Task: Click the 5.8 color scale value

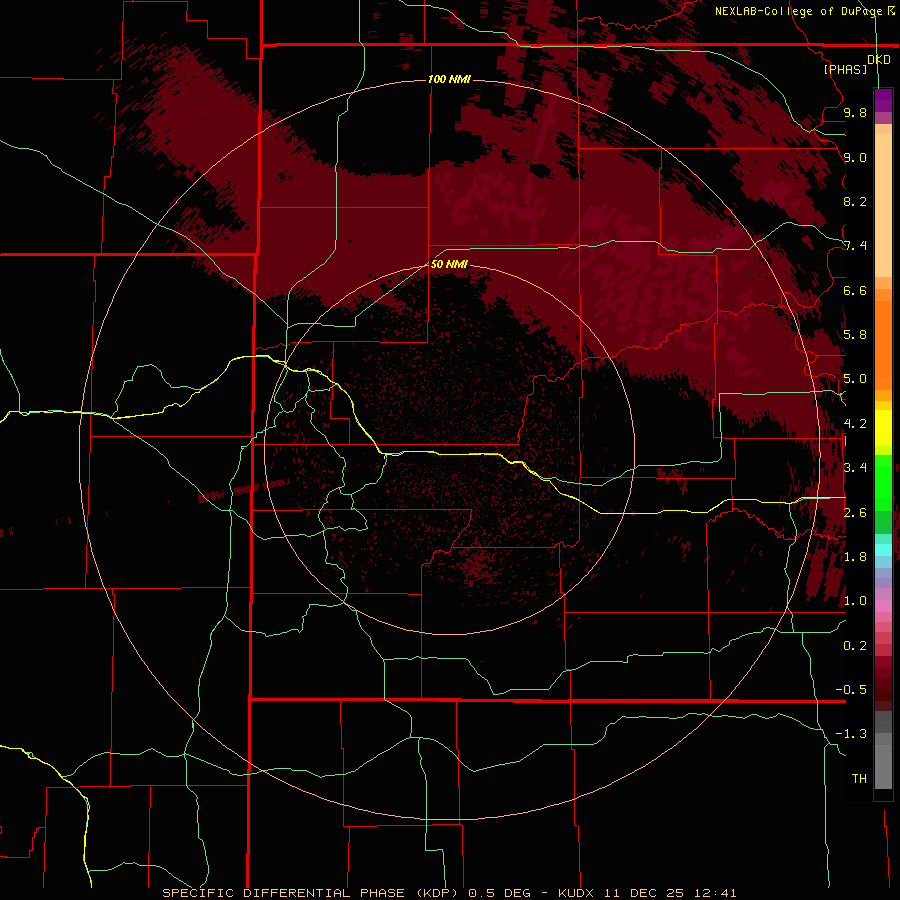Action: (855, 334)
